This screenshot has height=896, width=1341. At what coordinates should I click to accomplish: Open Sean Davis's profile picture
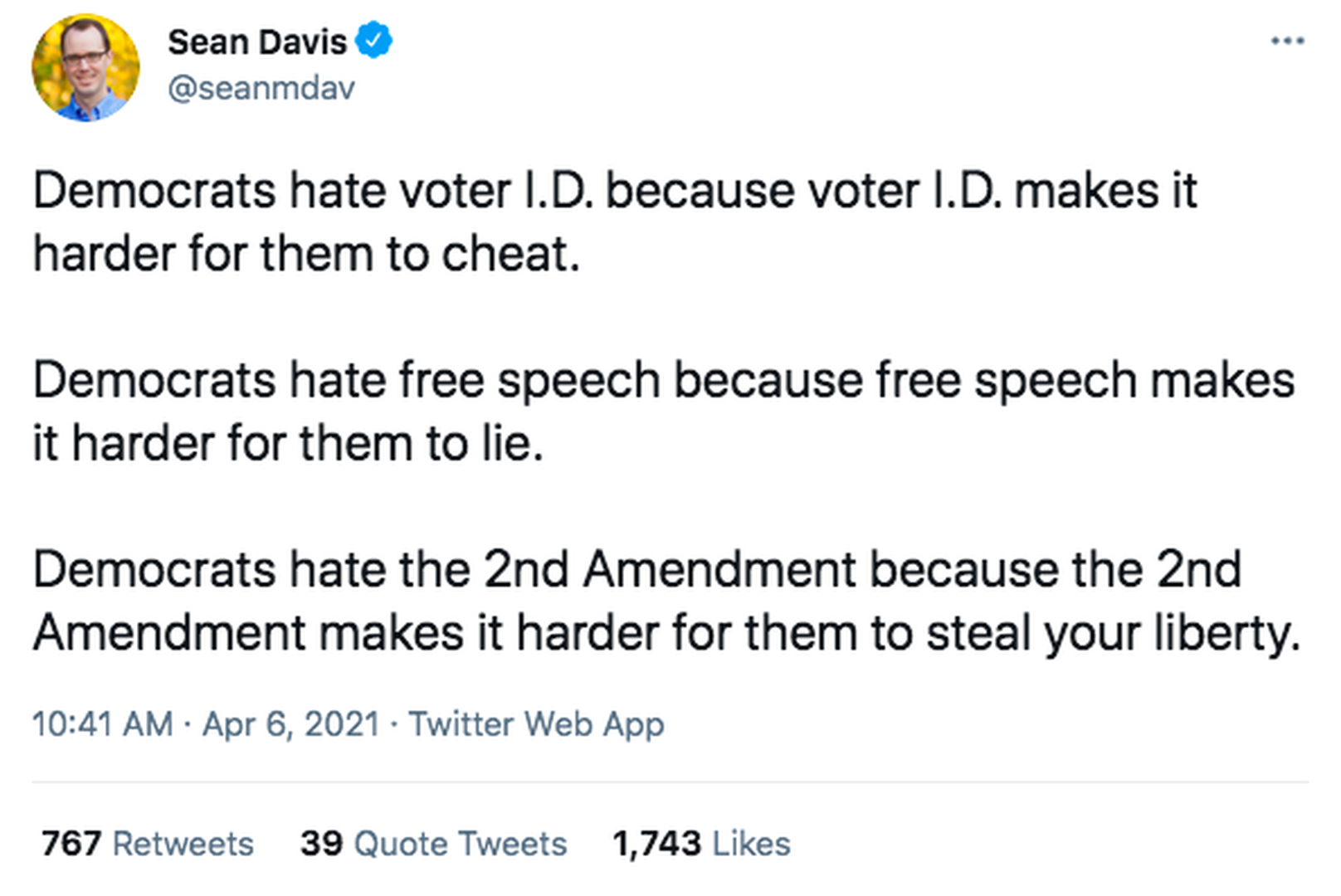pyautogui.click(x=85, y=67)
